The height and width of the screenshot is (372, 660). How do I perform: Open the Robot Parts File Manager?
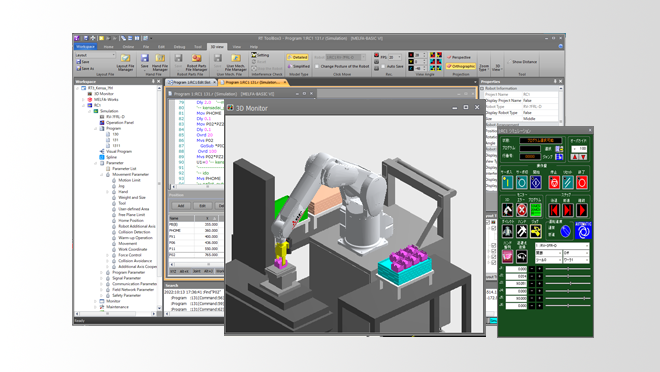click(x=197, y=62)
